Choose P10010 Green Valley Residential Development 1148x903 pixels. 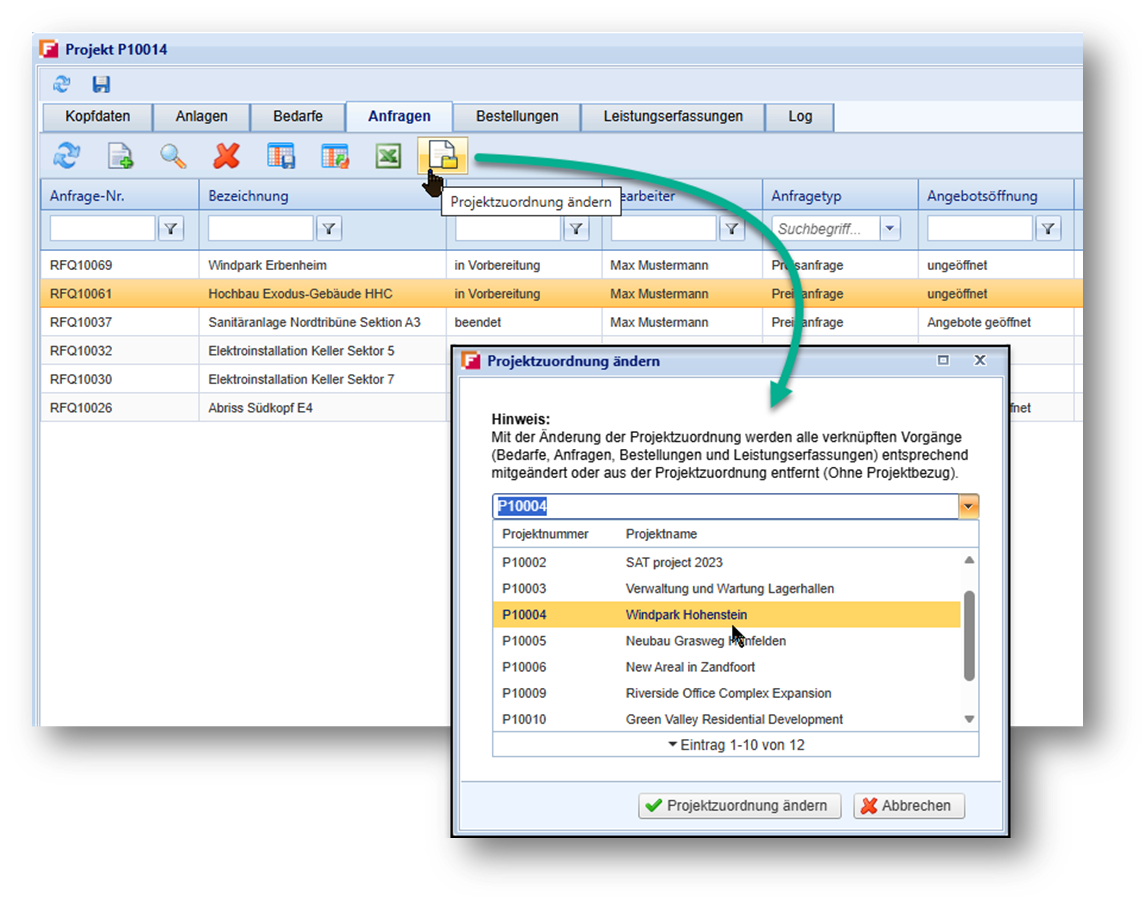(x=726, y=720)
